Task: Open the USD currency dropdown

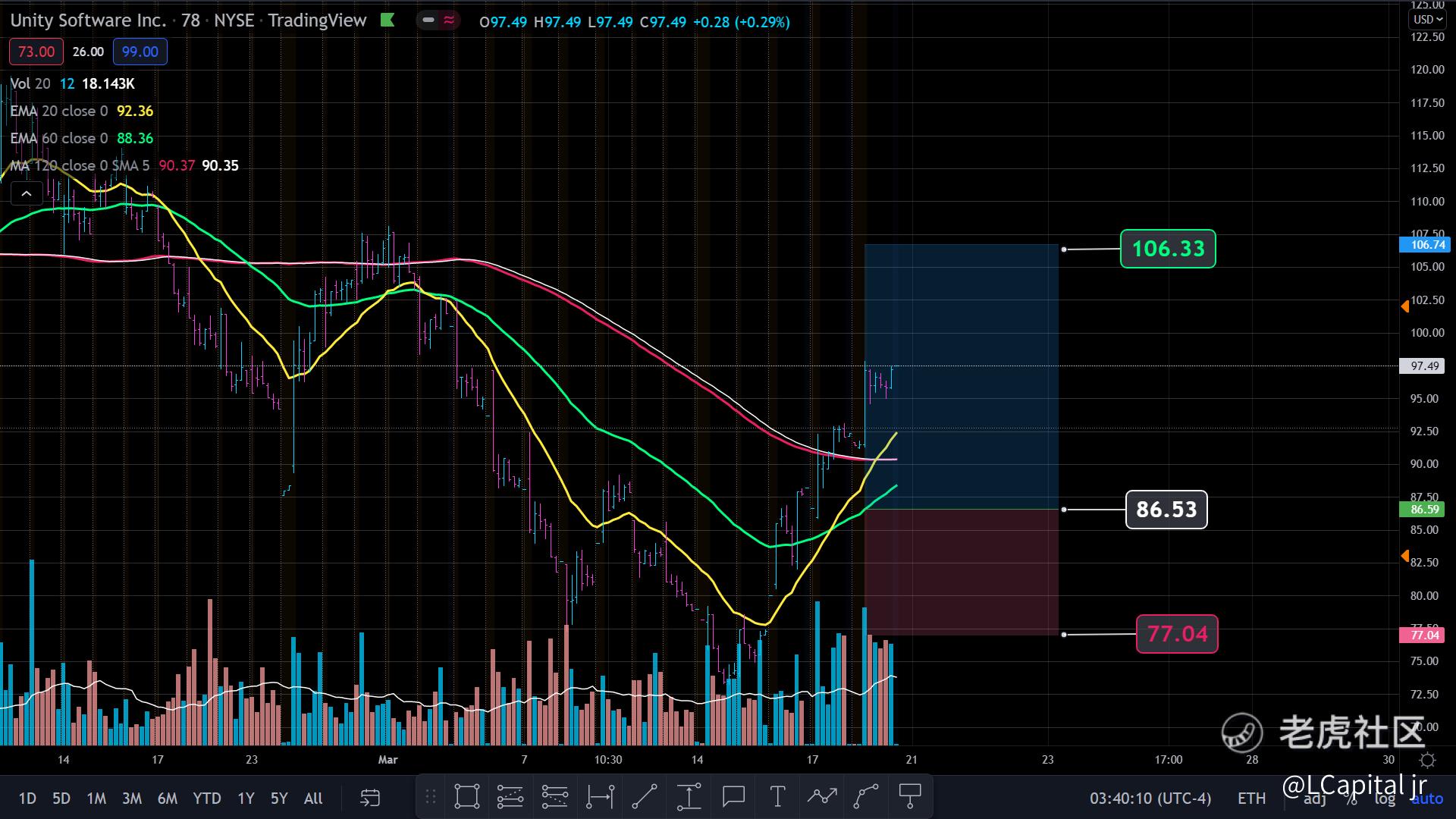Action: pyautogui.click(x=1428, y=20)
